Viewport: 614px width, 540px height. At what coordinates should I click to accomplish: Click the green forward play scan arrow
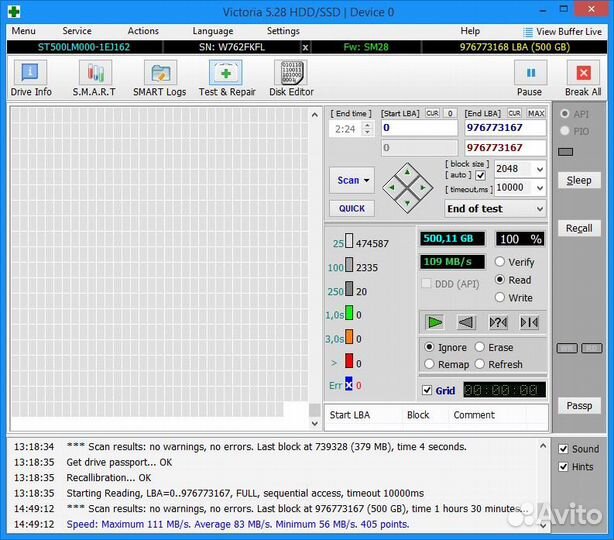(x=435, y=322)
